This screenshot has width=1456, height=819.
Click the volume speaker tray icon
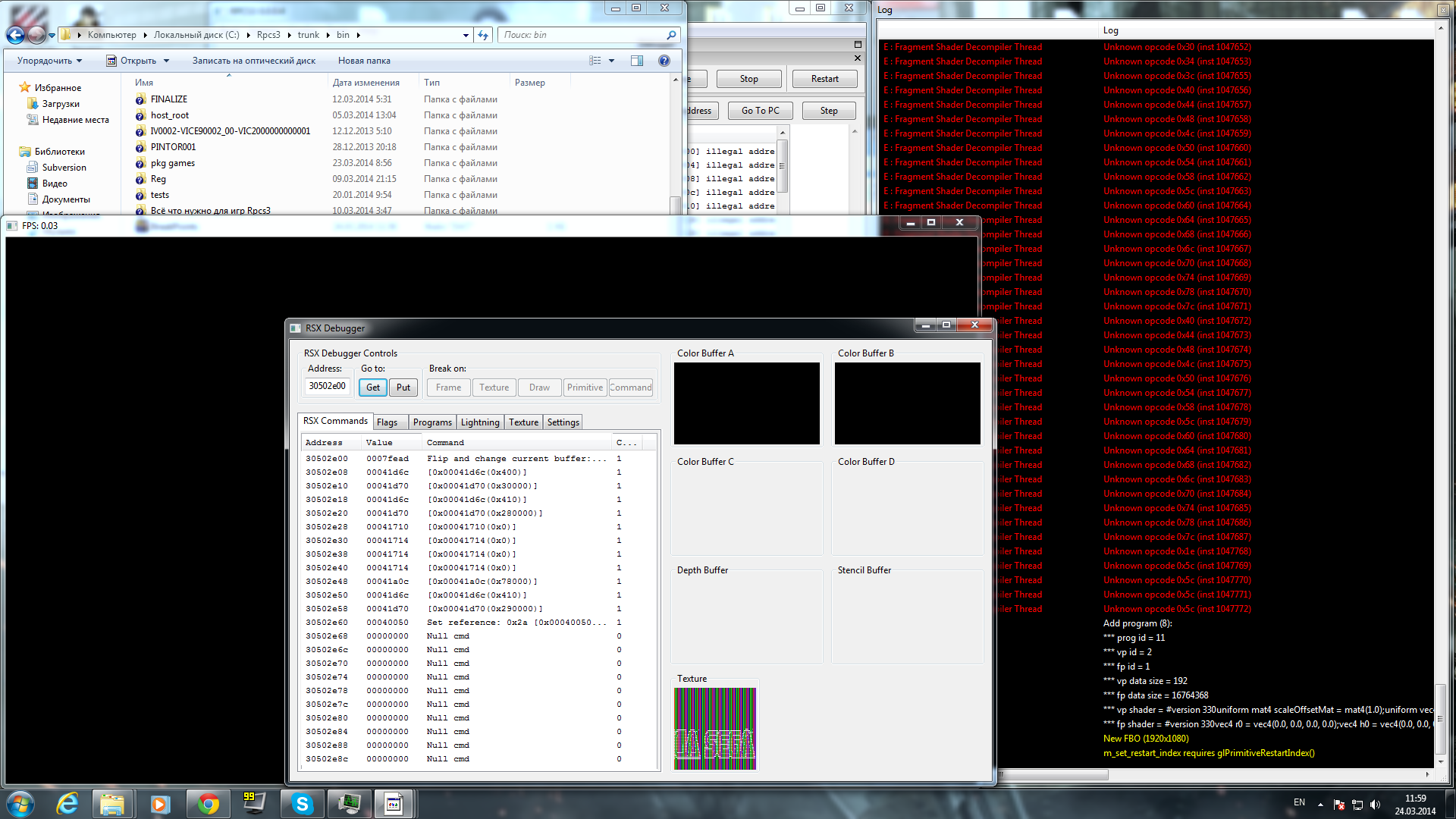click(1375, 805)
